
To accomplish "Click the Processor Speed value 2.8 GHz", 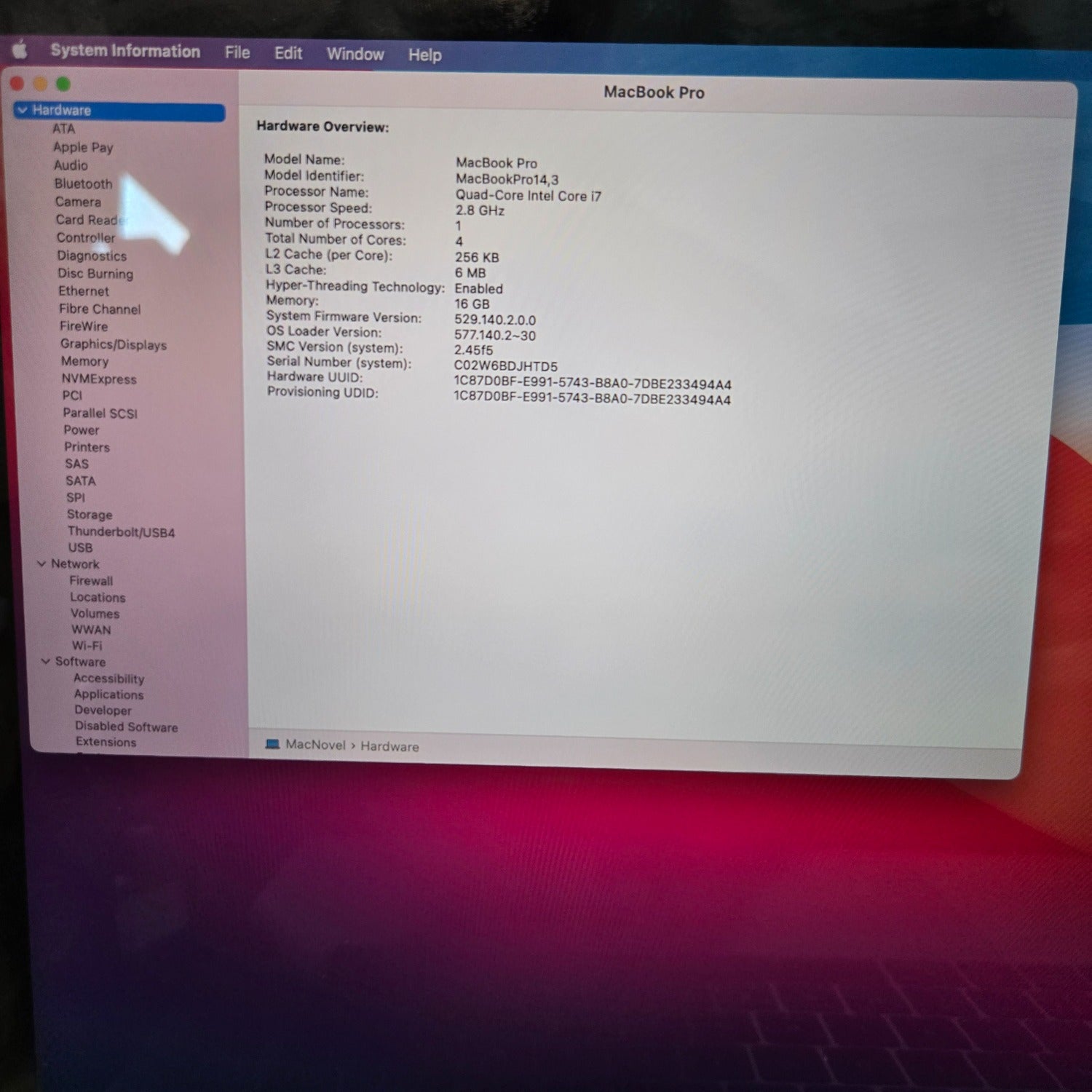I will (x=480, y=210).
